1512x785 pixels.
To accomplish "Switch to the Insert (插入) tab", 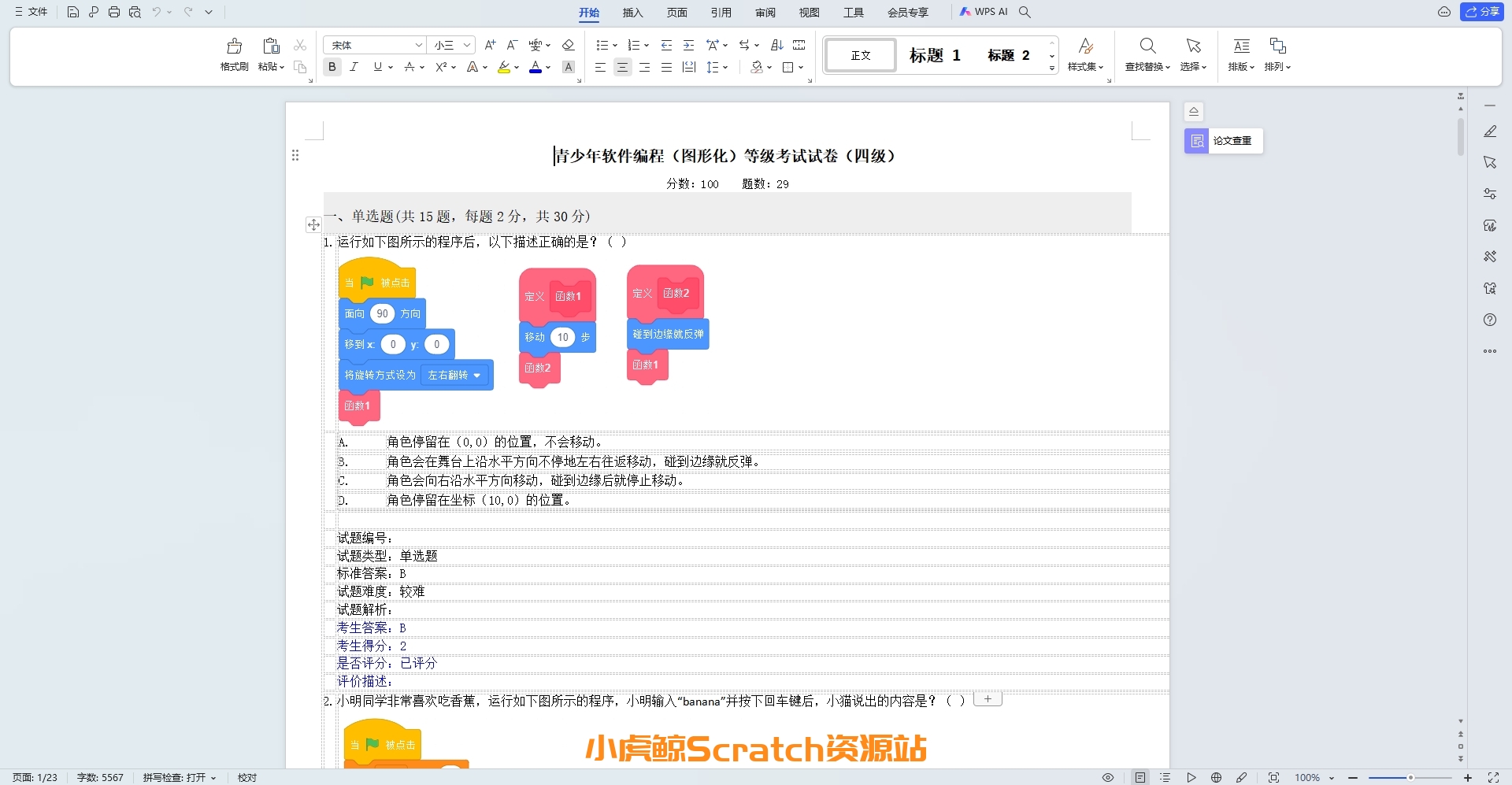I will [x=632, y=13].
